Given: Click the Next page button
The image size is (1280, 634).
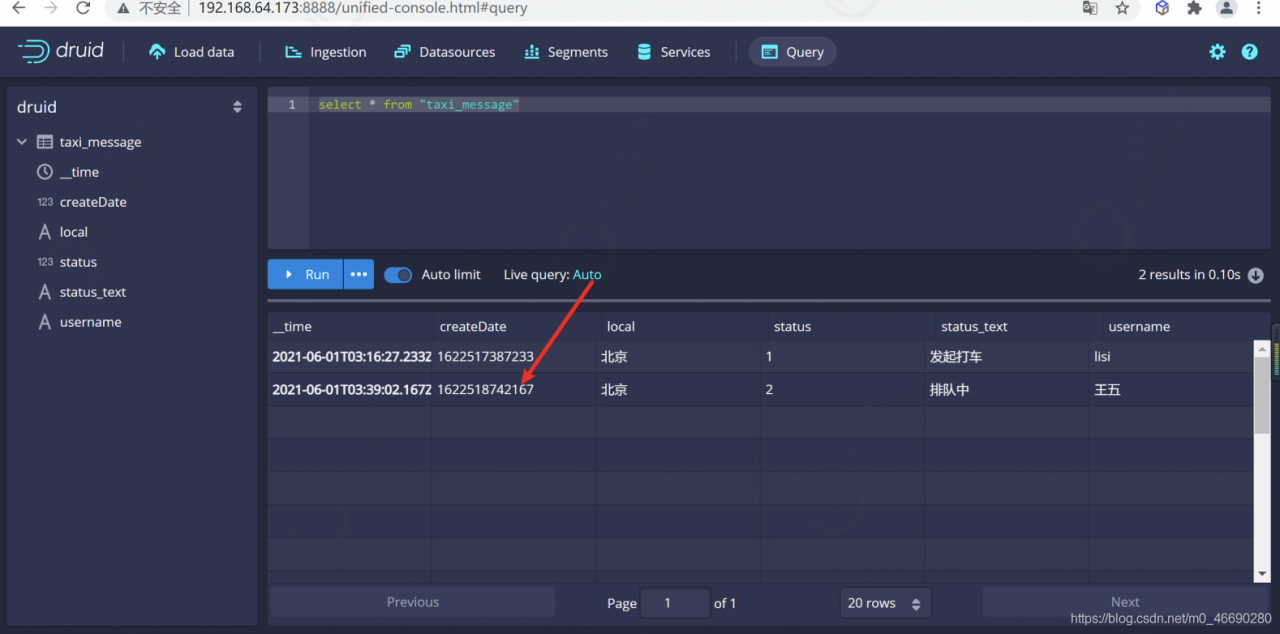Looking at the screenshot, I should coord(1125,602).
